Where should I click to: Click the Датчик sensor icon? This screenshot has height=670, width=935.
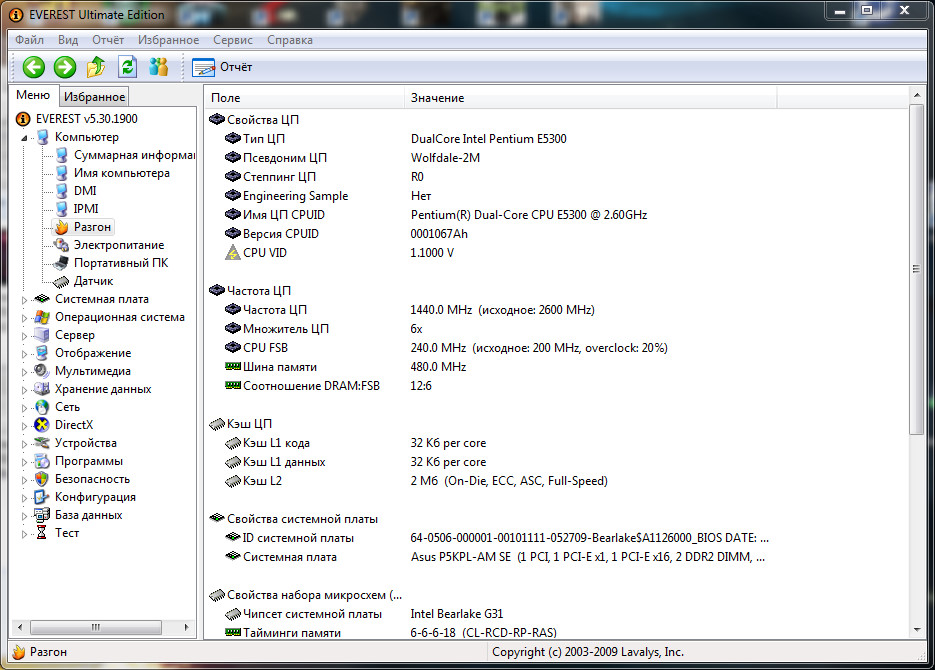(61, 281)
